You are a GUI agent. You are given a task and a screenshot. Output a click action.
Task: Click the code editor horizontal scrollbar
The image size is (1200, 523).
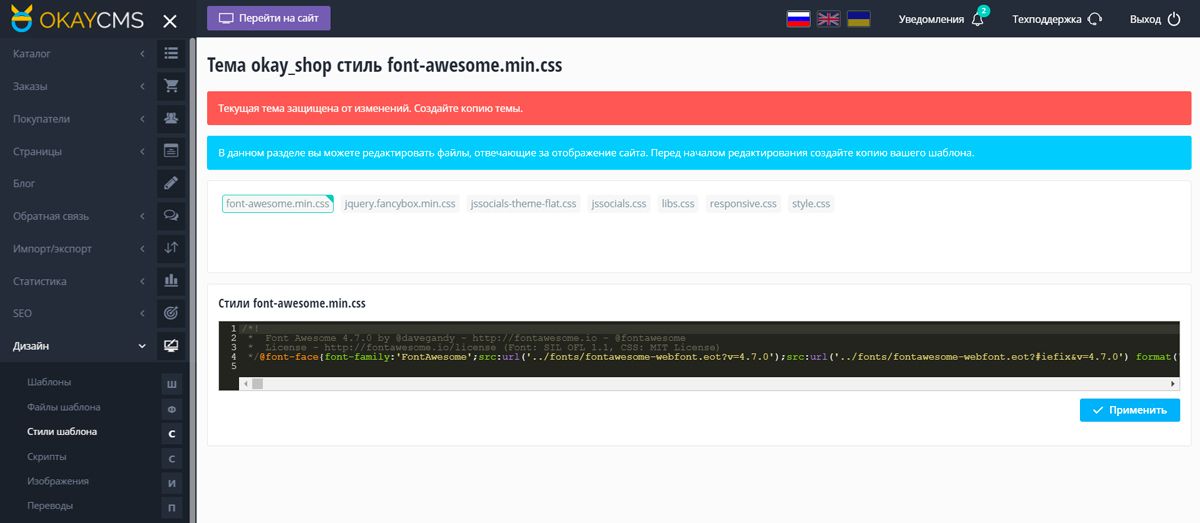(700, 383)
